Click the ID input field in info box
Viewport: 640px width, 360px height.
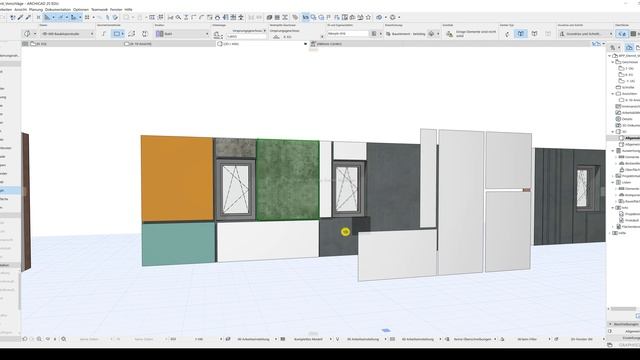point(348,33)
